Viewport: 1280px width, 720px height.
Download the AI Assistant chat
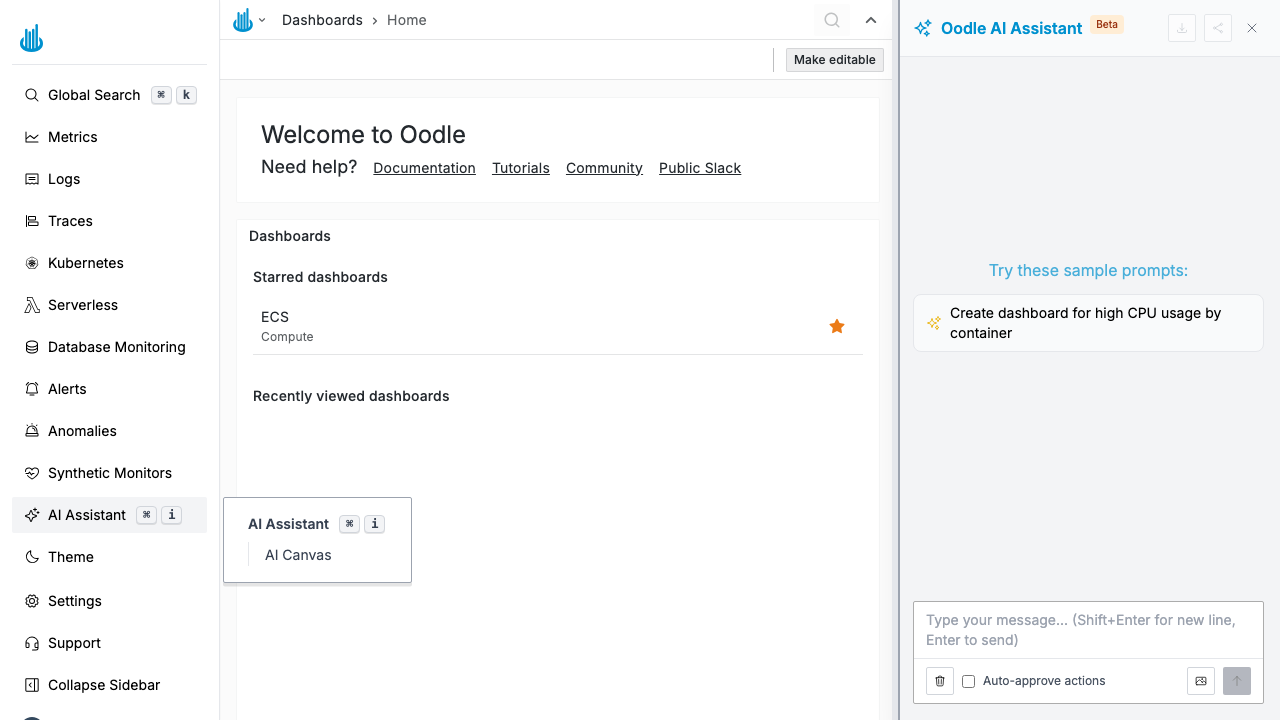click(x=1181, y=28)
